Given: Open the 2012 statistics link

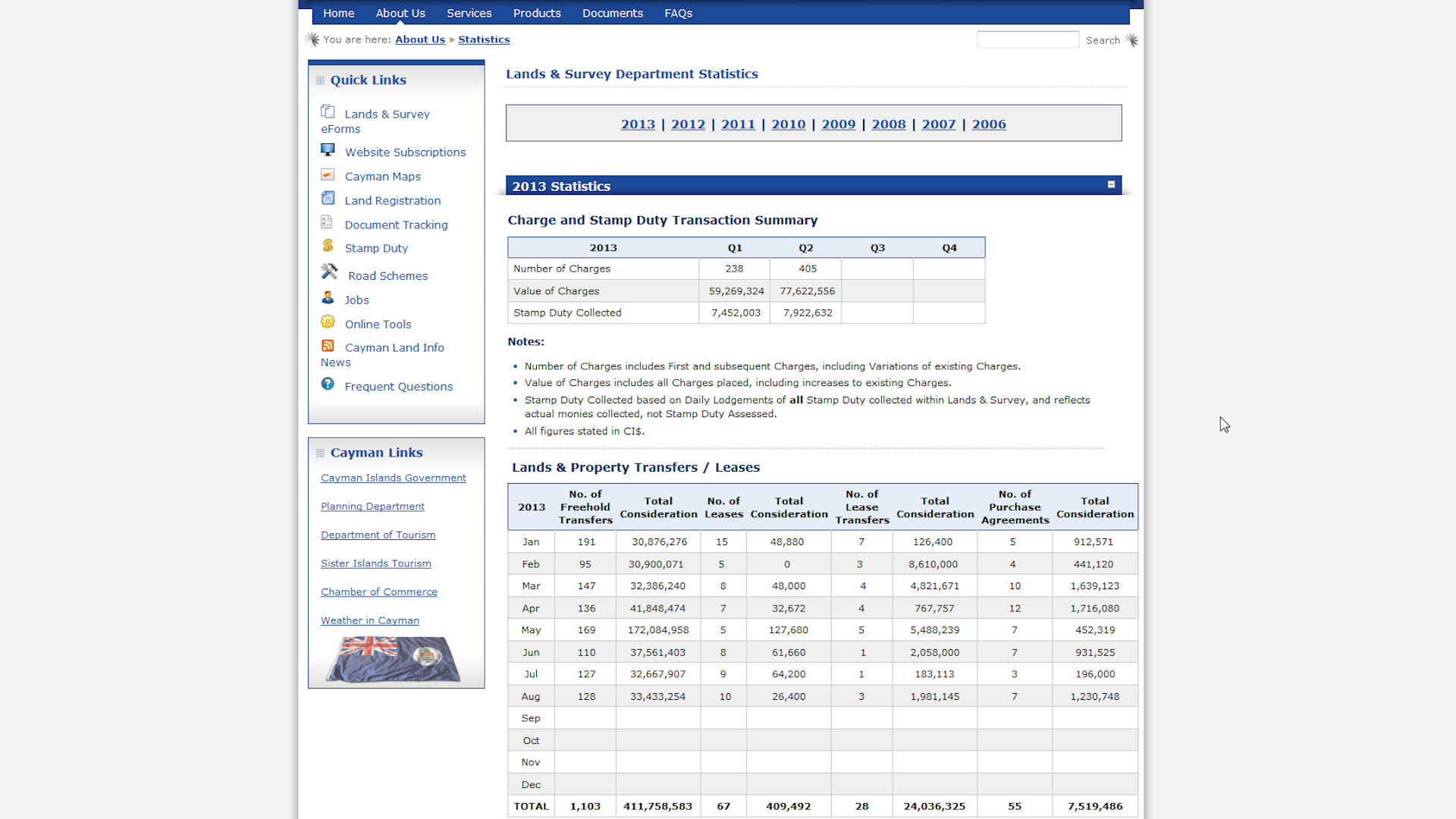Looking at the screenshot, I should (688, 124).
